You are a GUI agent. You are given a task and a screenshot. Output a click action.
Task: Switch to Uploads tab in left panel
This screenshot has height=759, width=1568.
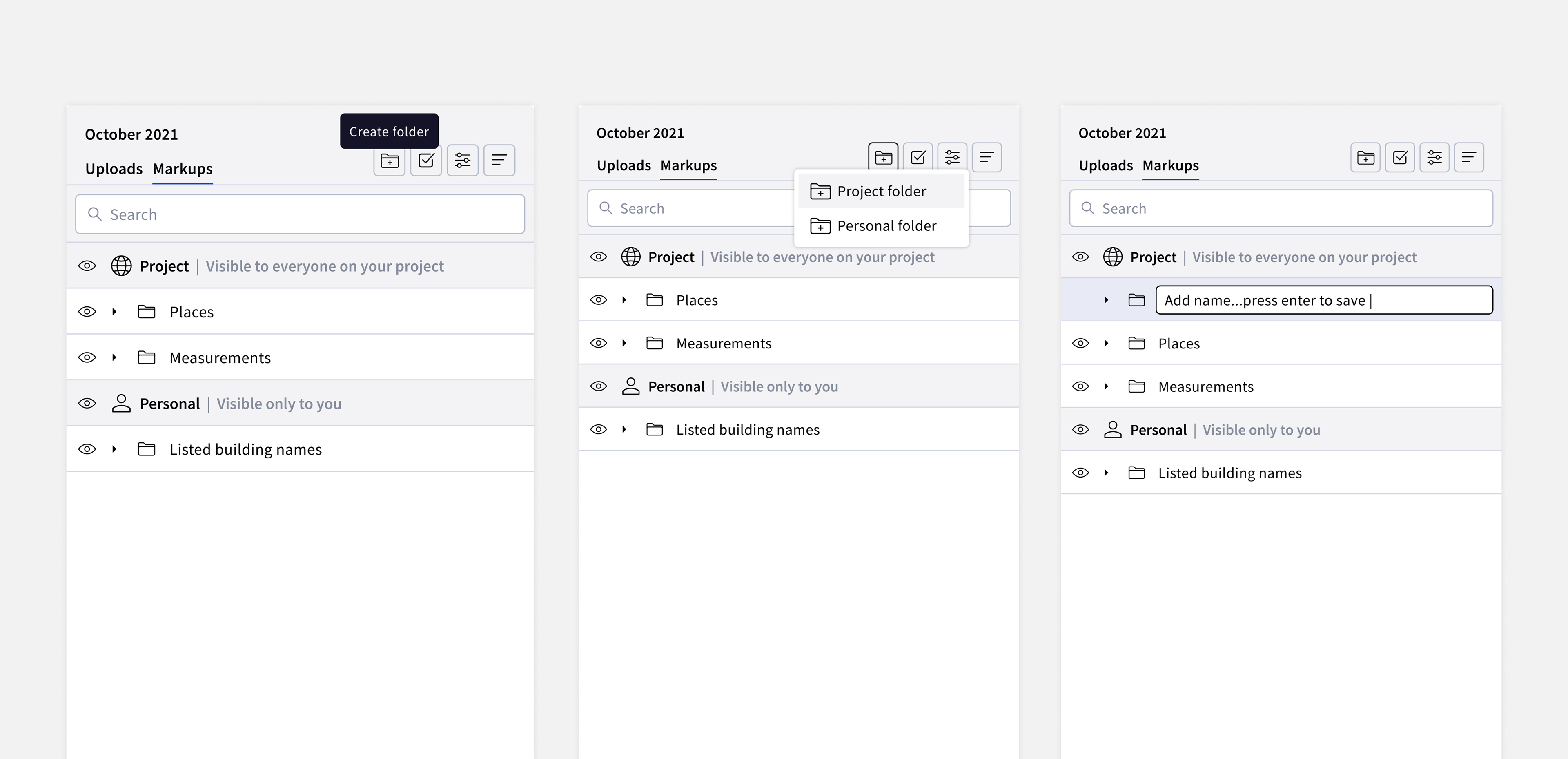(x=114, y=169)
